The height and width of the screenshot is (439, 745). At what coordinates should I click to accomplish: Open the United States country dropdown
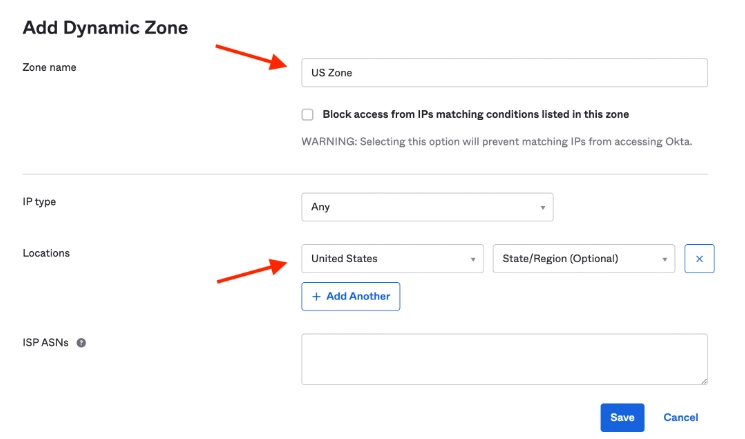click(392, 258)
